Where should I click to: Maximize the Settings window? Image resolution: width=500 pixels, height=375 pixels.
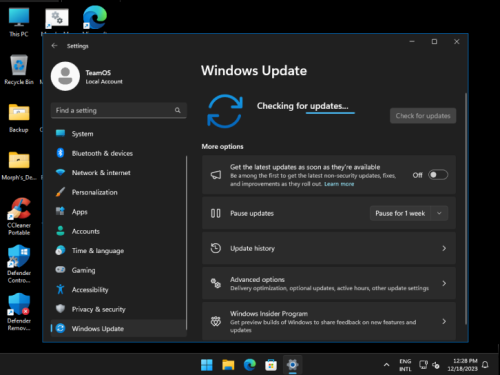pos(434,41)
